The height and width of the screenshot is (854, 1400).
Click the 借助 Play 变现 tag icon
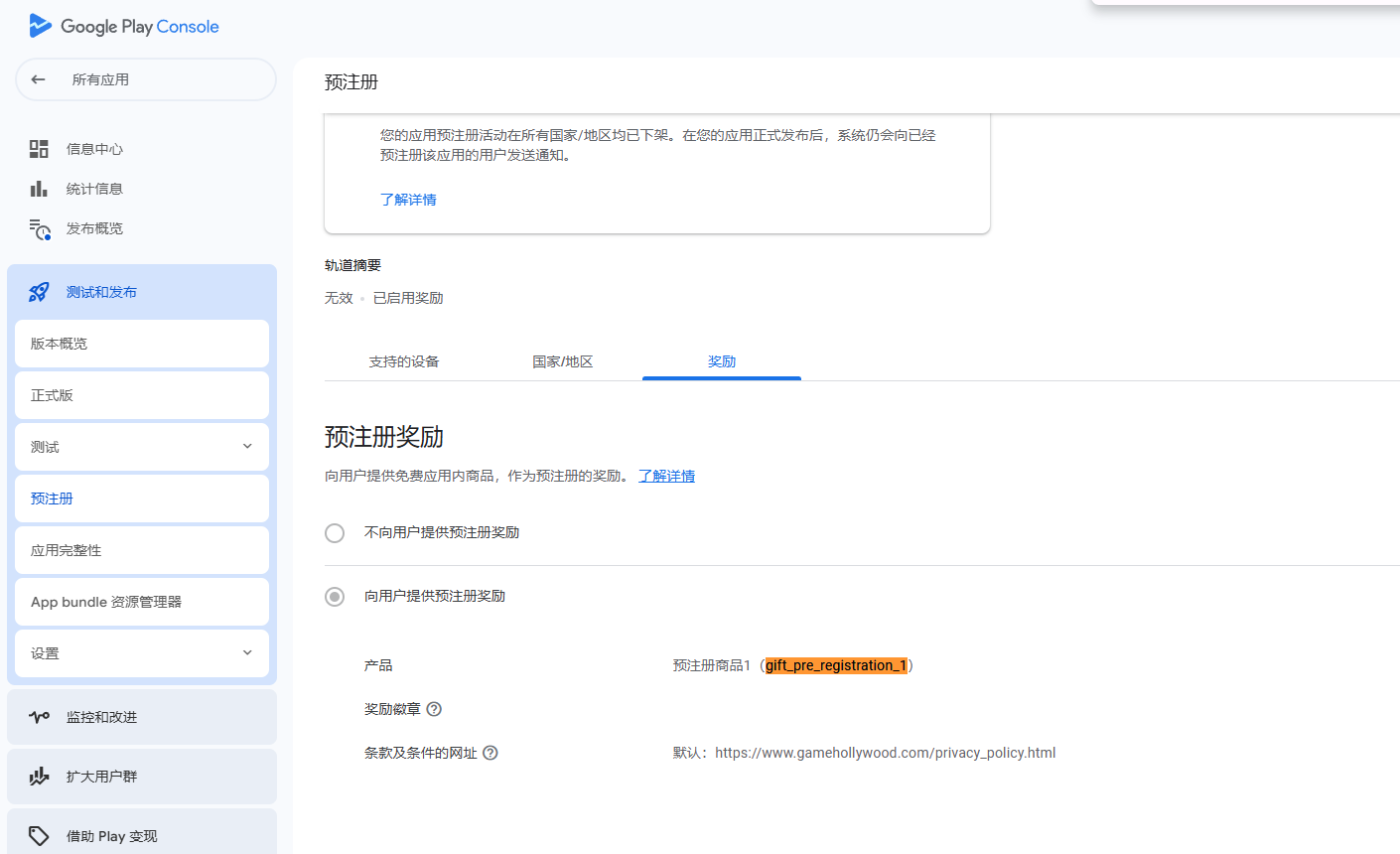[39, 836]
